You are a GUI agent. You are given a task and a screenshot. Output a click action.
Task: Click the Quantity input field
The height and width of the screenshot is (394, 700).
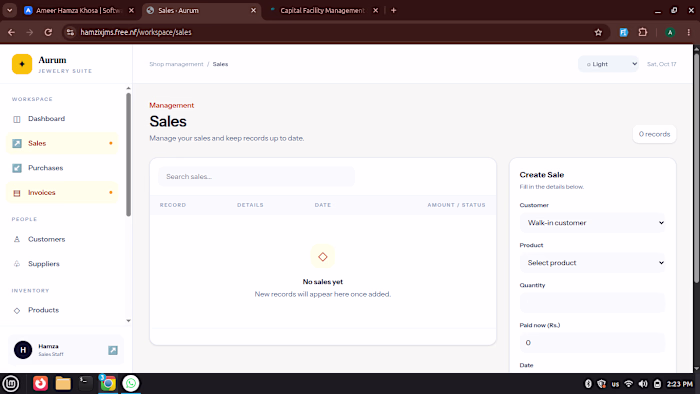point(592,303)
